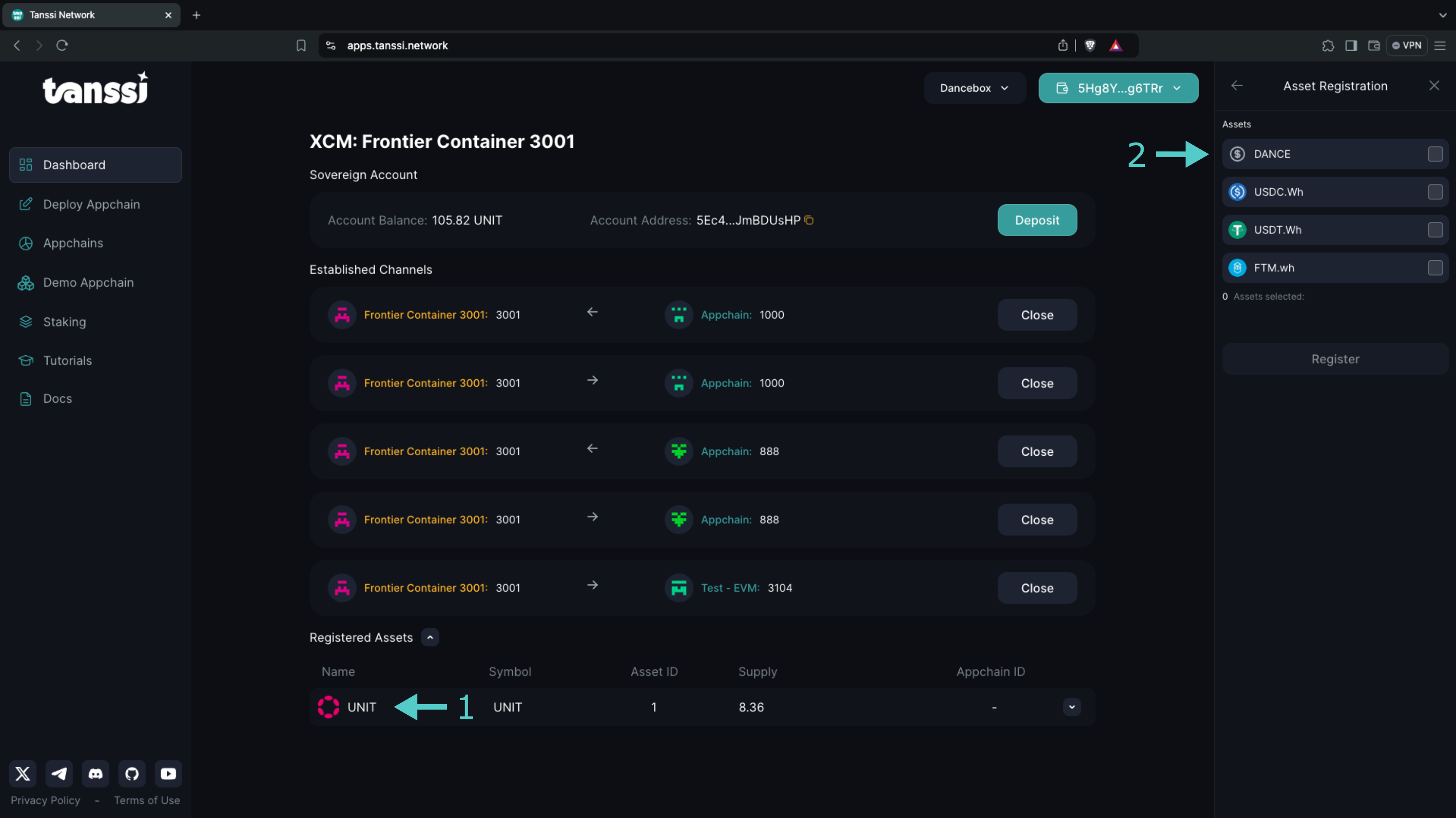Open the Privacy Policy link
Image resolution: width=1456 pixels, height=818 pixels.
coord(45,800)
